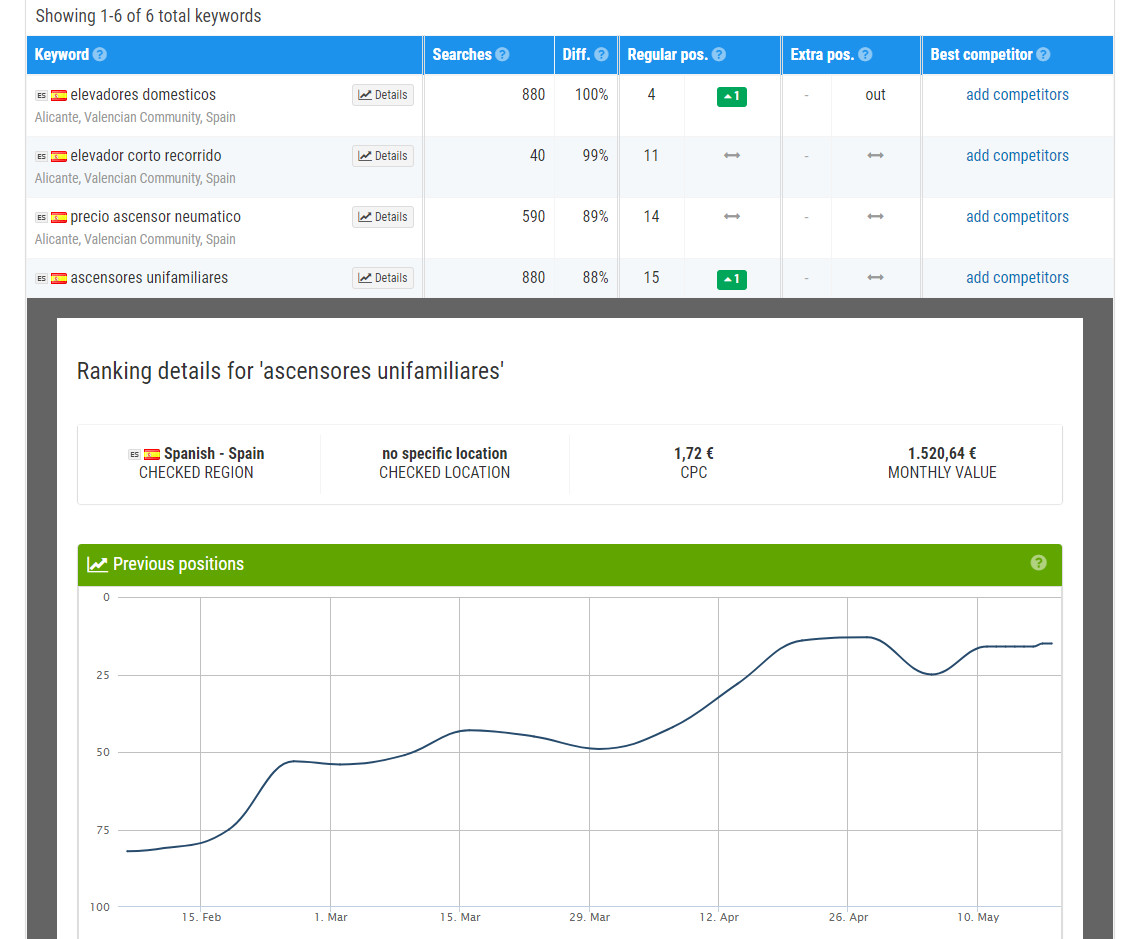Click green up-1 badge for elevadores domesticos
The image size is (1124, 939).
731,96
